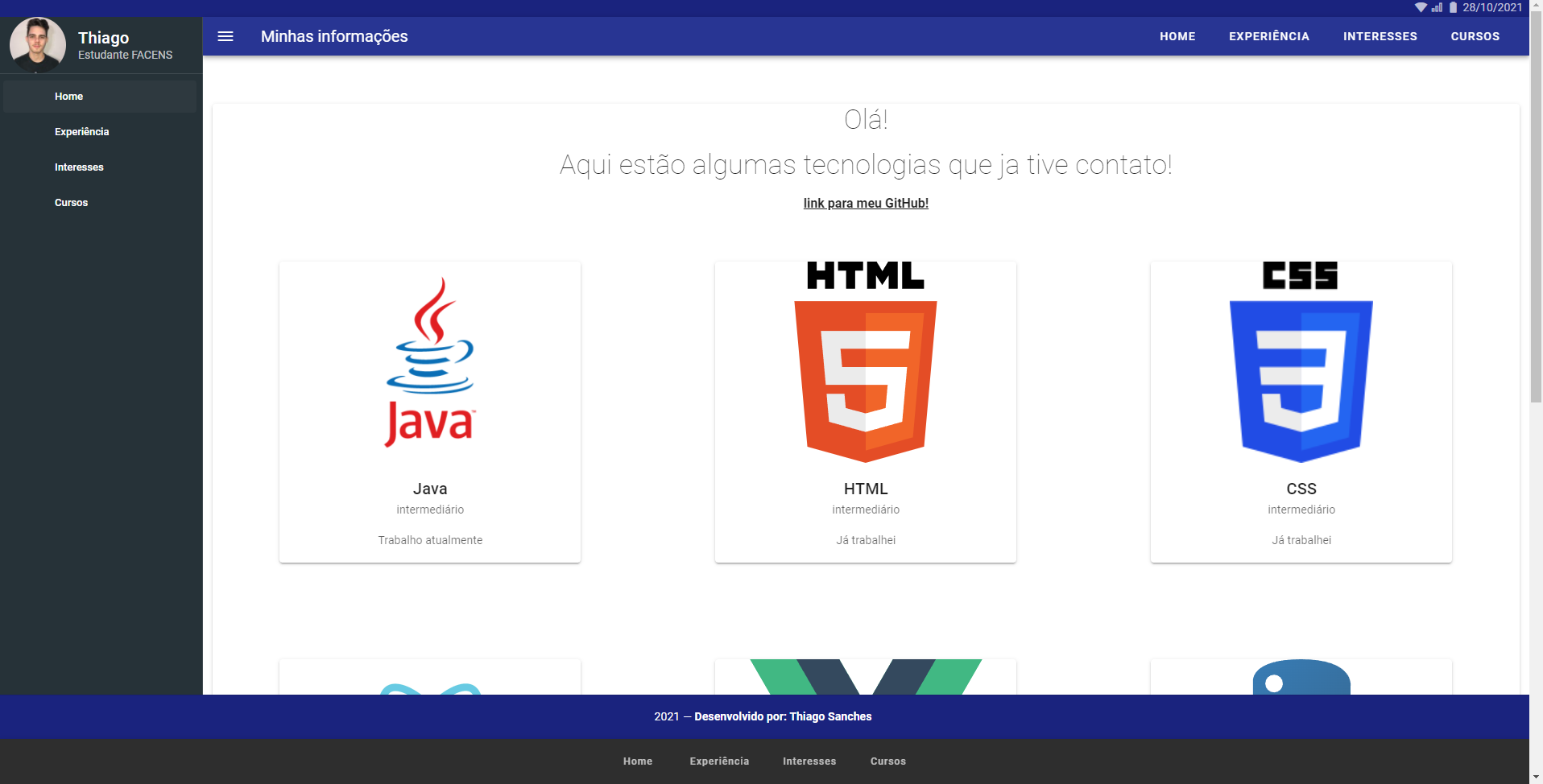This screenshot has height=784, width=1543.
Task: Click Thiago's profile avatar photo
Action: pyautogui.click(x=37, y=44)
